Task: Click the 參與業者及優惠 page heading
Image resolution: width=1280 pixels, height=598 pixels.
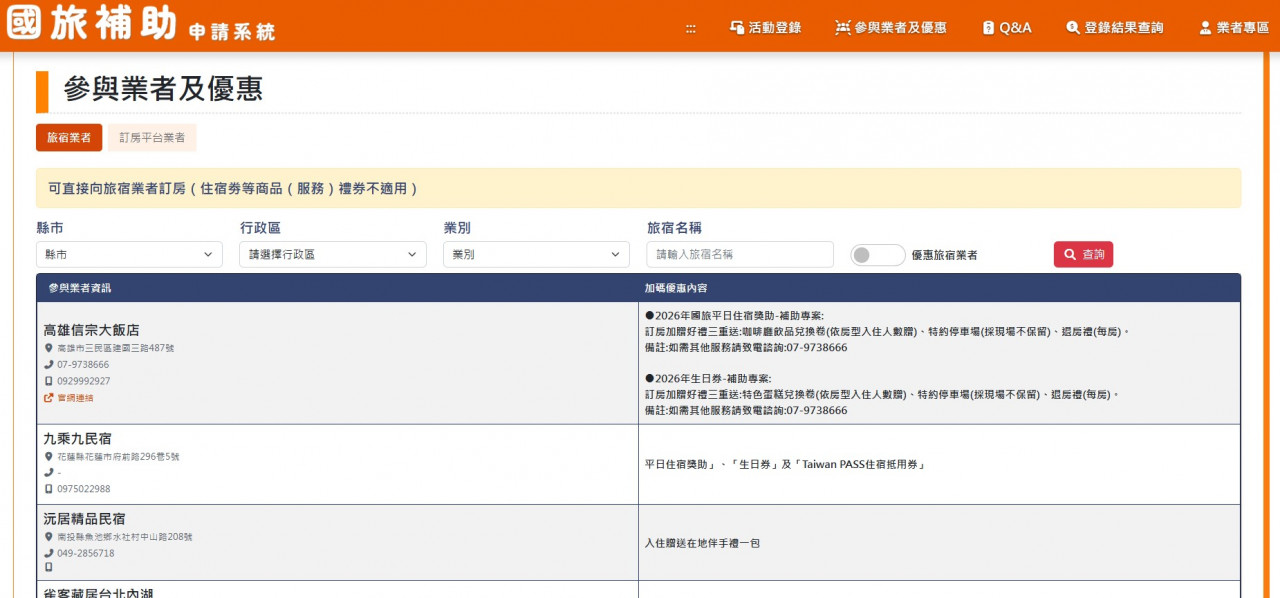Action: (163, 89)
